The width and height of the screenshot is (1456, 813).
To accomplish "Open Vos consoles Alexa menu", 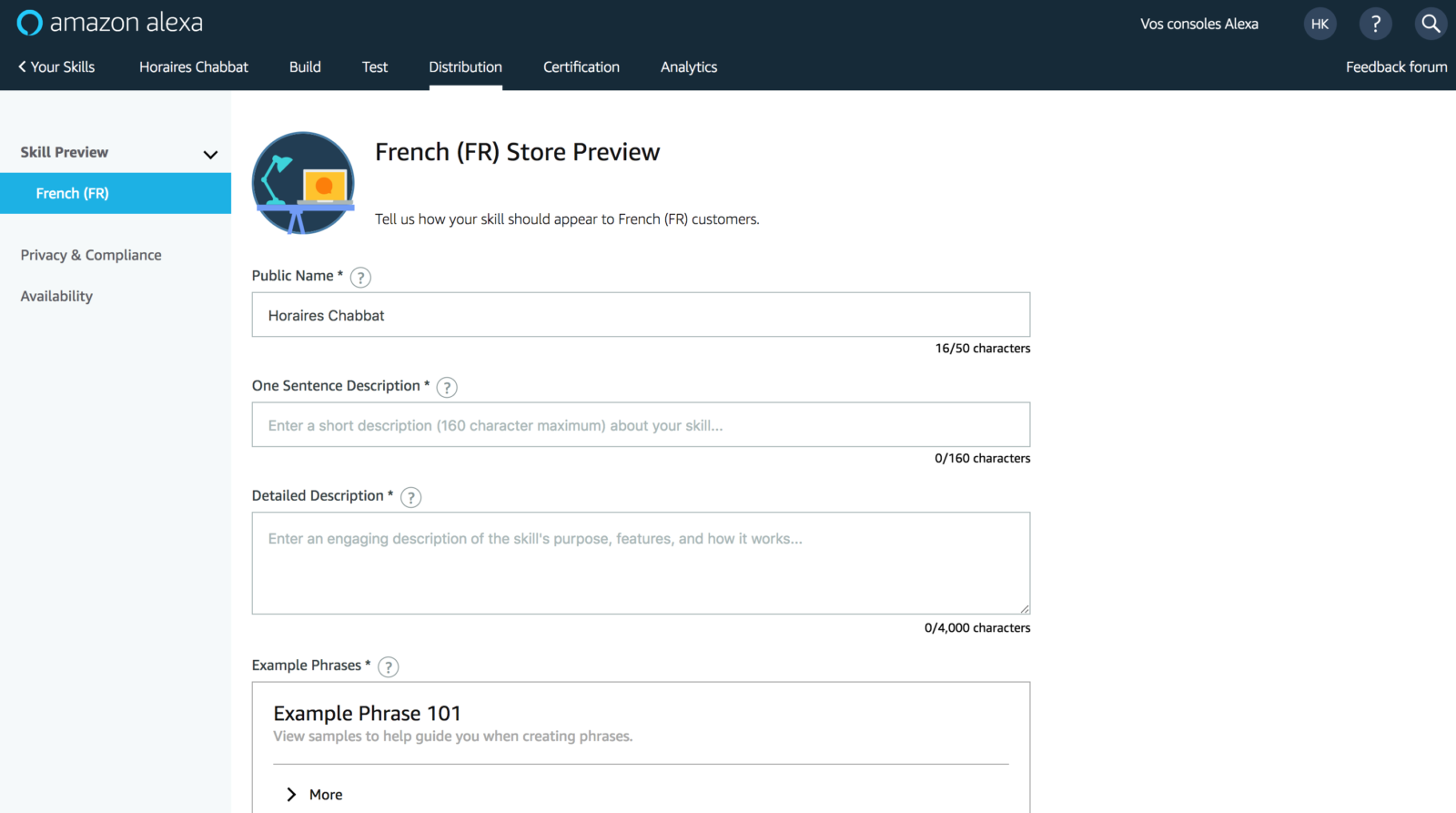I will pos(1199,24).
